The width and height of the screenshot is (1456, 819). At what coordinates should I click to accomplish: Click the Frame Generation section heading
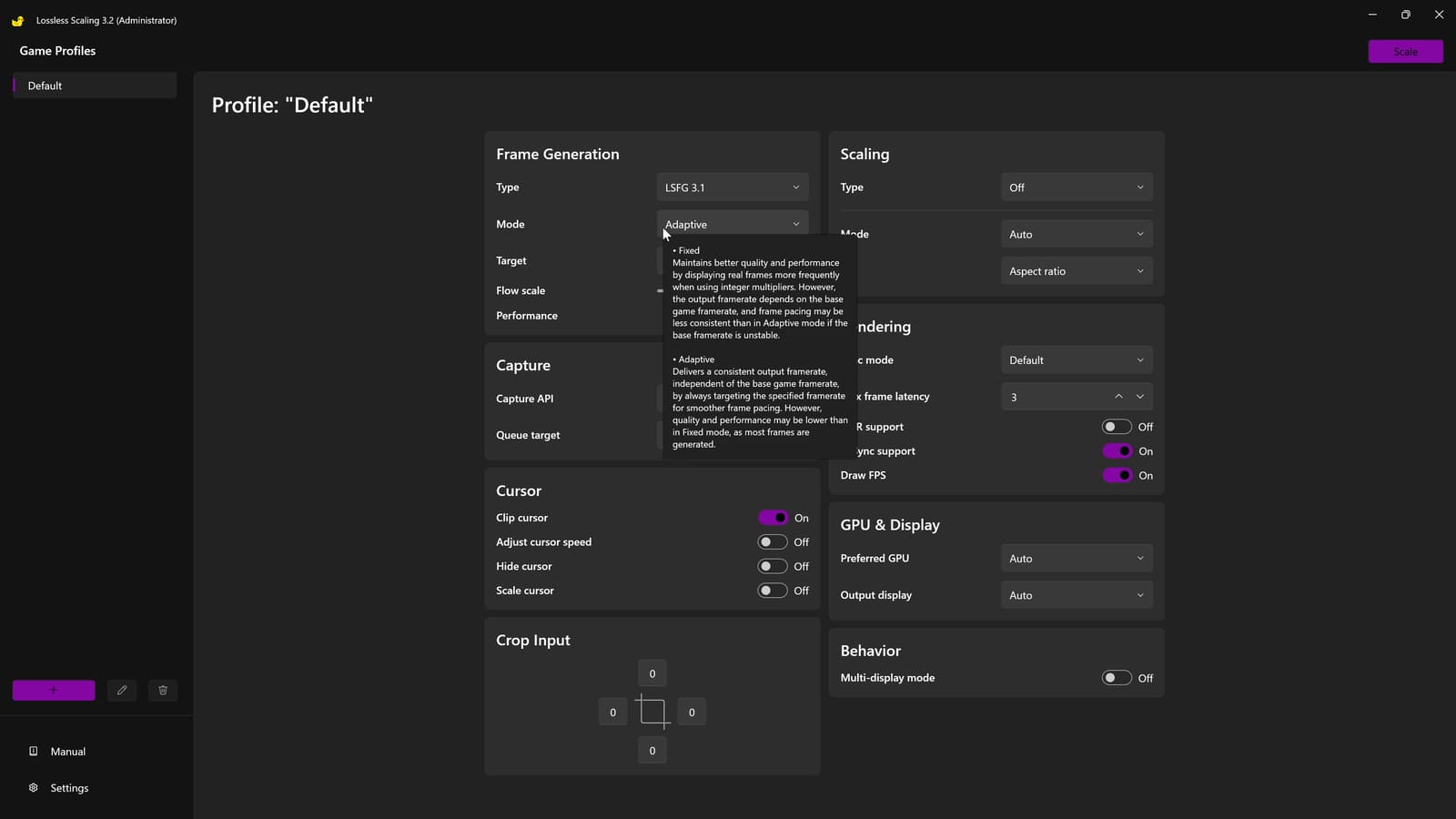coord(558,154)
